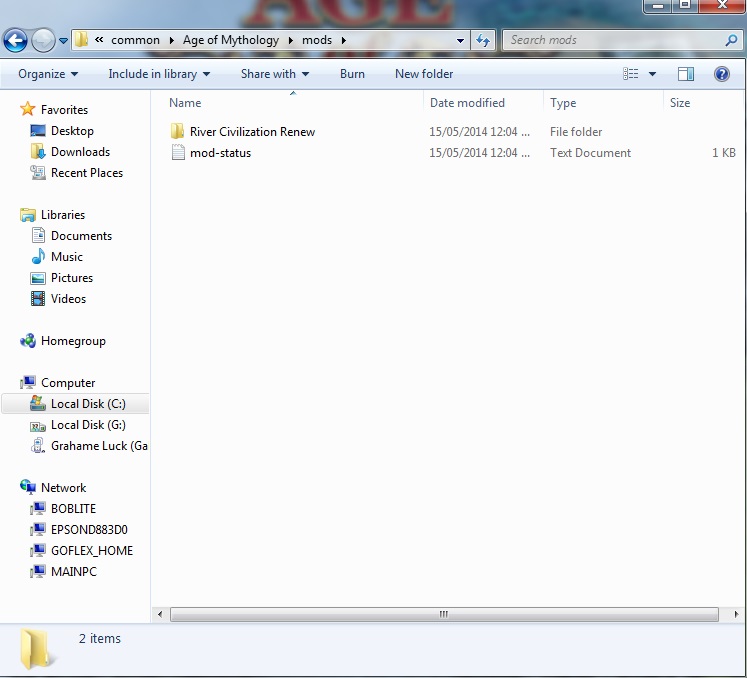
Task: Click the folder icon in address bar
Action: click(x=81, y=40)
